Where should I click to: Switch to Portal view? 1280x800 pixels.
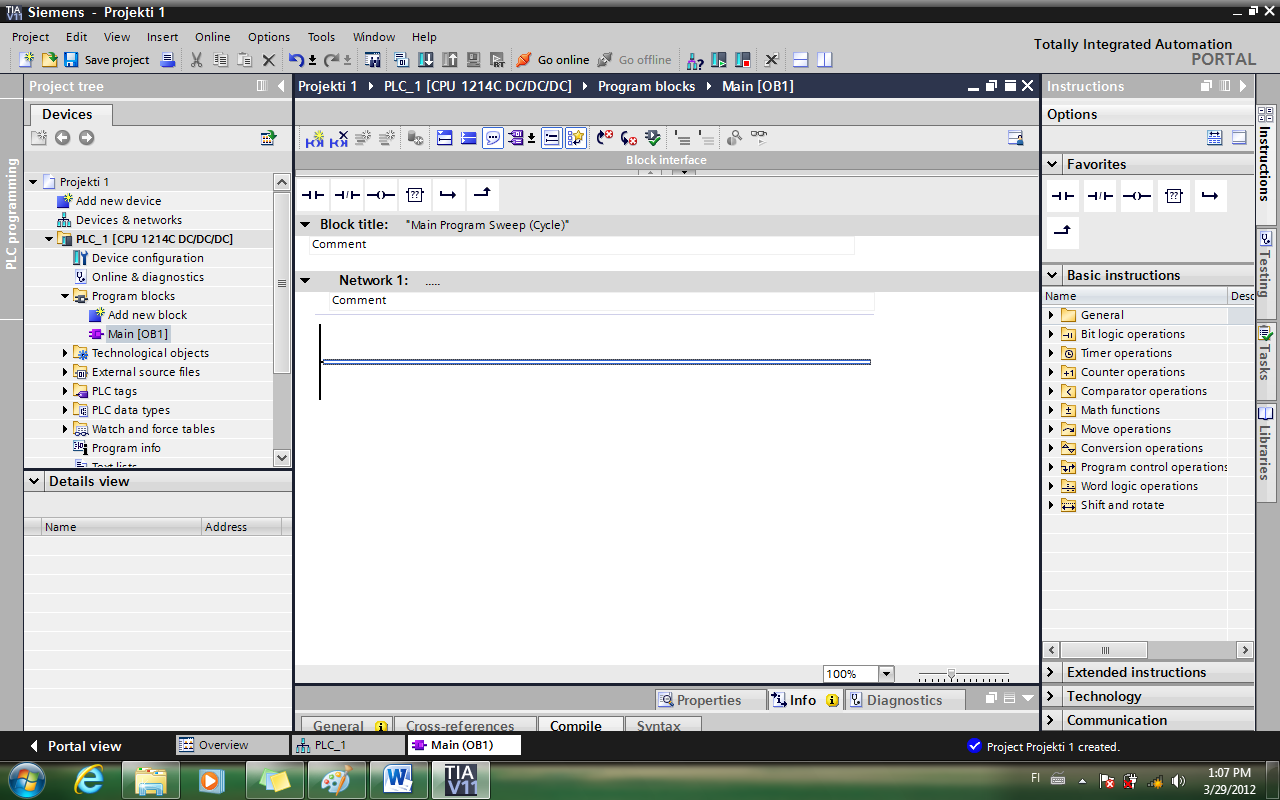pos(75,746)
